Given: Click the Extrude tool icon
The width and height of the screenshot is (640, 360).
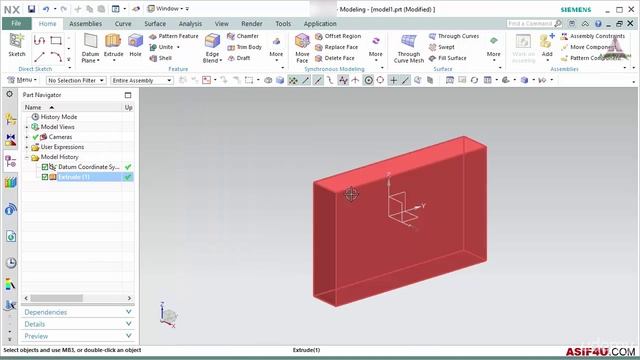Looking at the screenshot, I should pyautogui.click(x=113, y=41).
